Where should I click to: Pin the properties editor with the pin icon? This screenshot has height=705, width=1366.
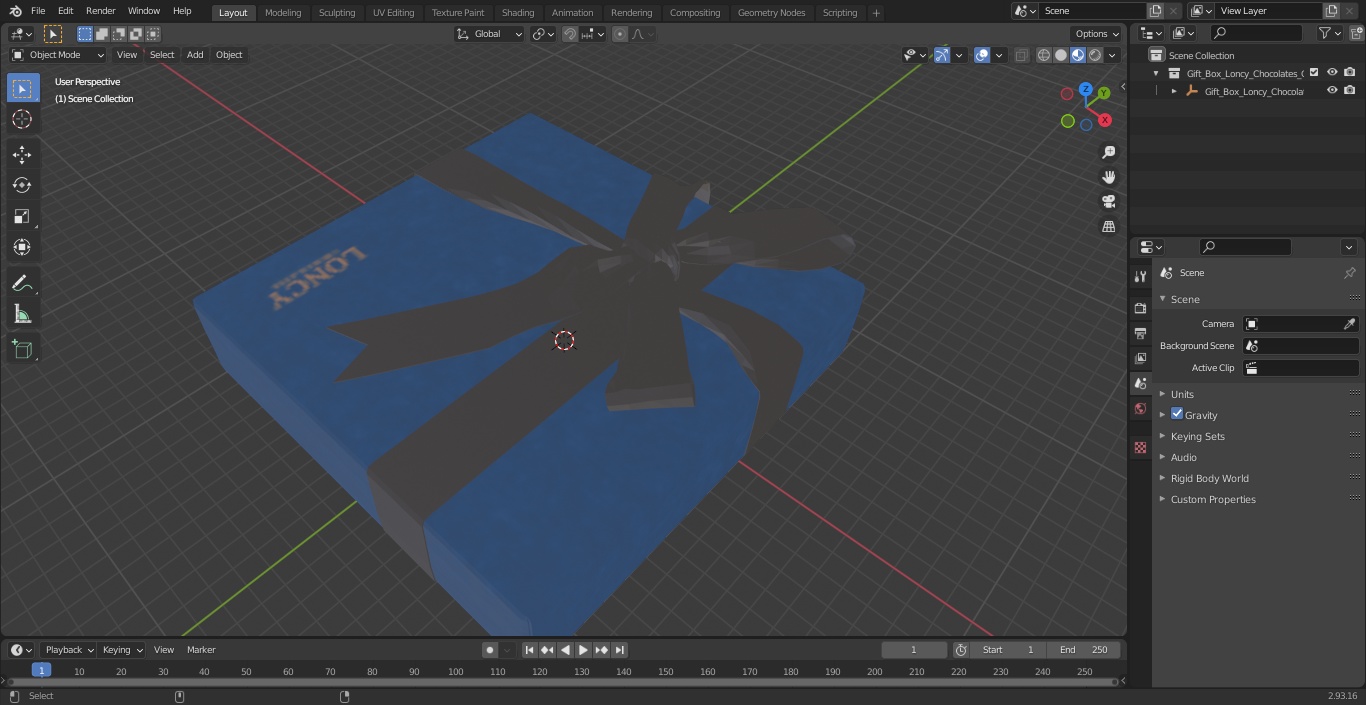(1349, 273)
